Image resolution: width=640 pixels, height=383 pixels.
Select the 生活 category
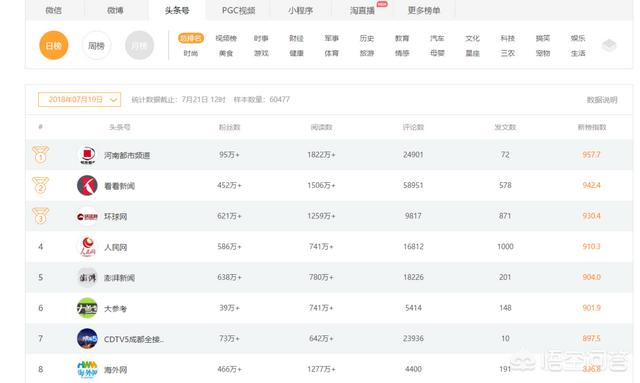coord(578,53)
